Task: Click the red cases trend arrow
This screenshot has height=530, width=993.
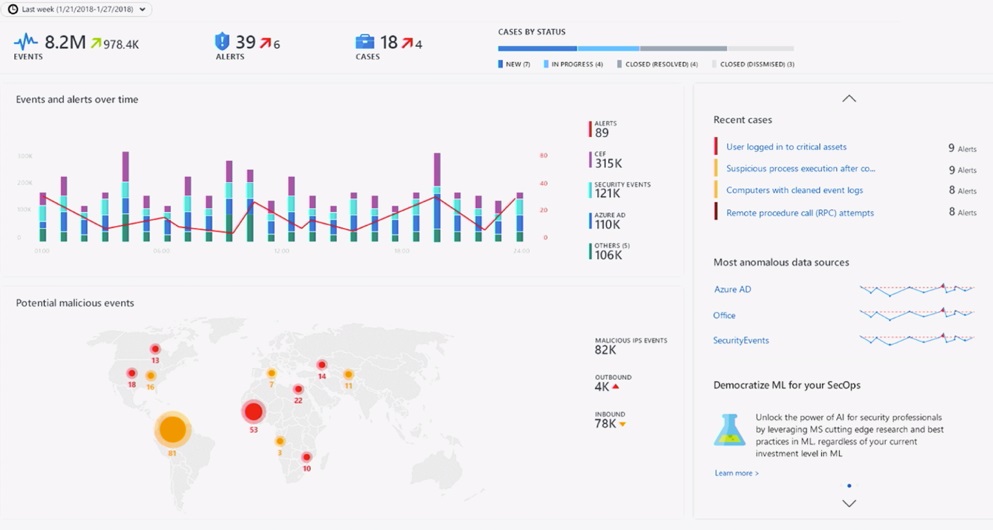Action: click(408, 43)
